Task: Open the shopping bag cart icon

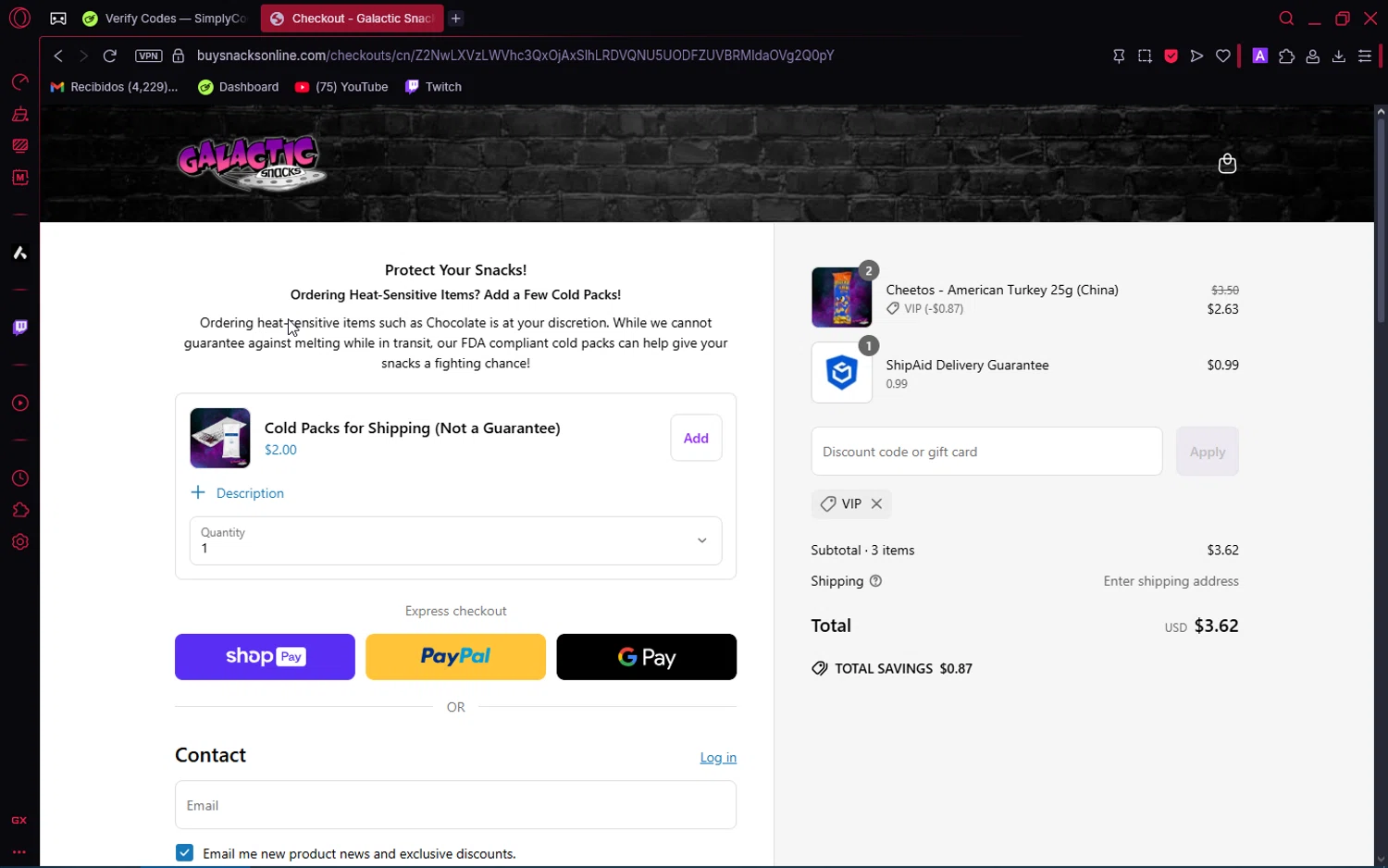Action: 1227,164
